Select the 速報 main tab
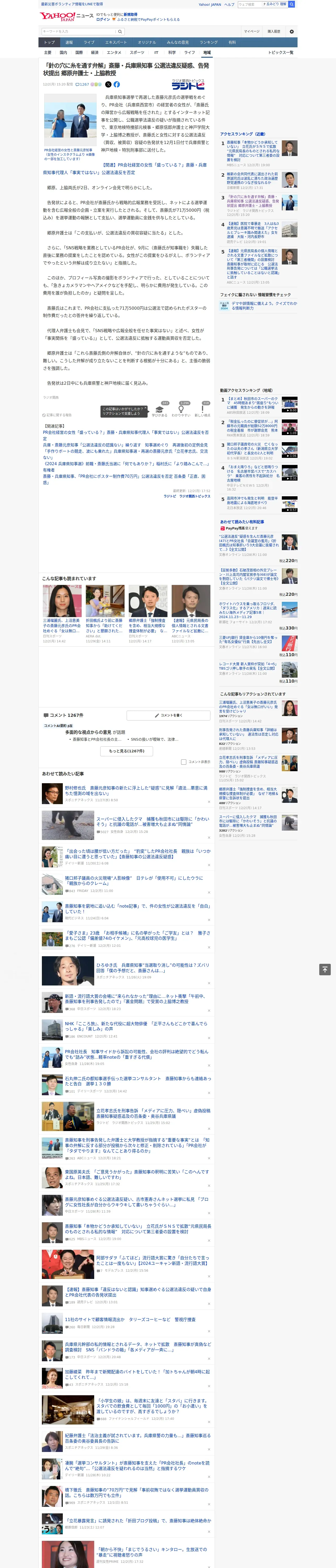Image resolution: width=336 pixels, height=1568 pixels. coord(69,43)
